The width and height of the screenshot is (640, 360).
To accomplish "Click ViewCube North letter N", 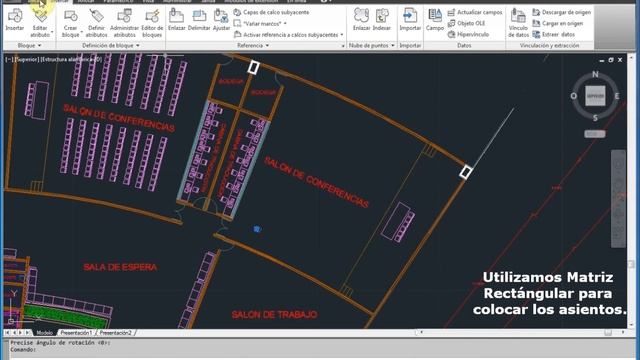I will [x=595, y=74].
